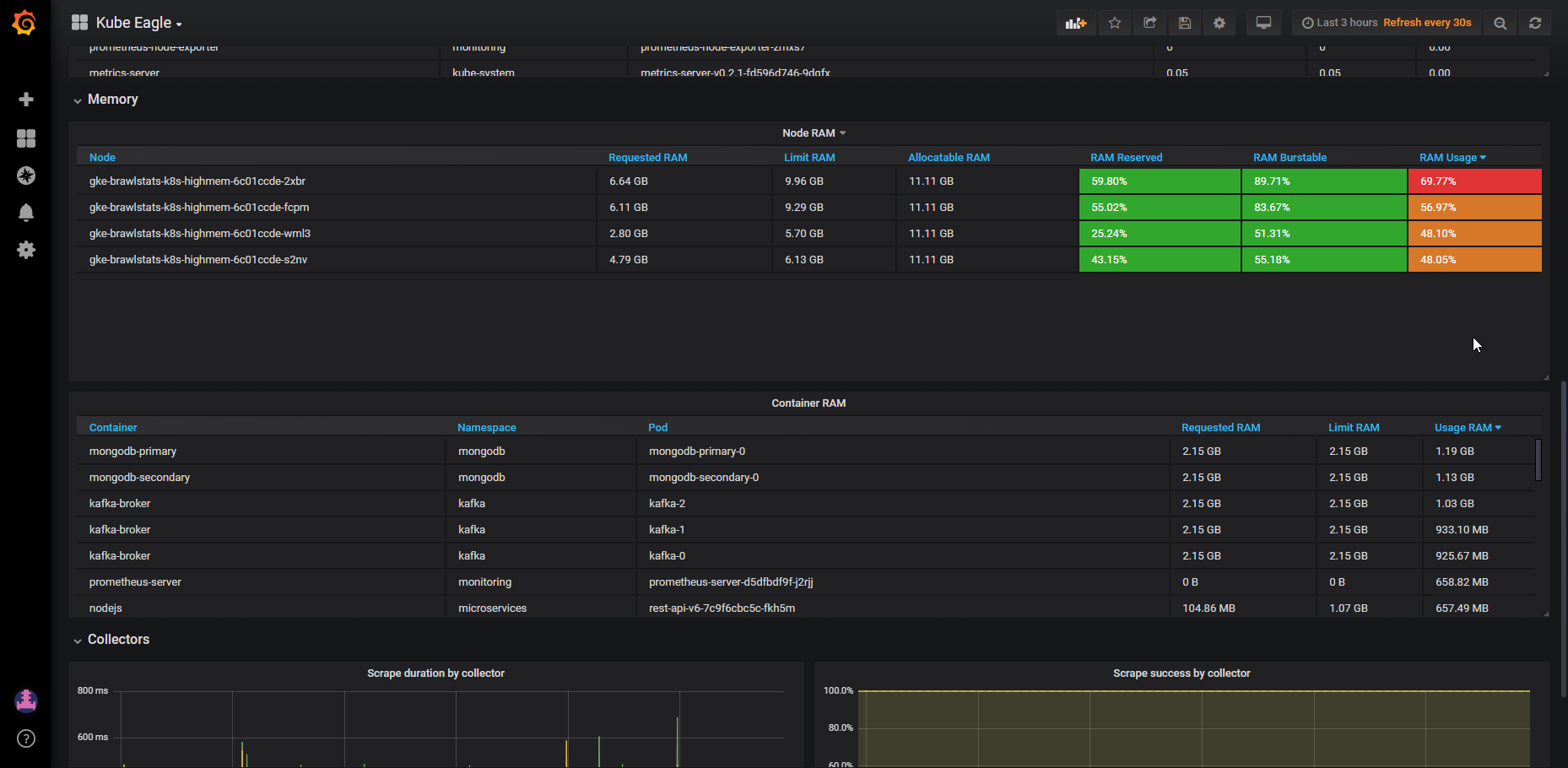Collapse the Memory row section
Screen dimensions: 1568x768
(112, 100)
